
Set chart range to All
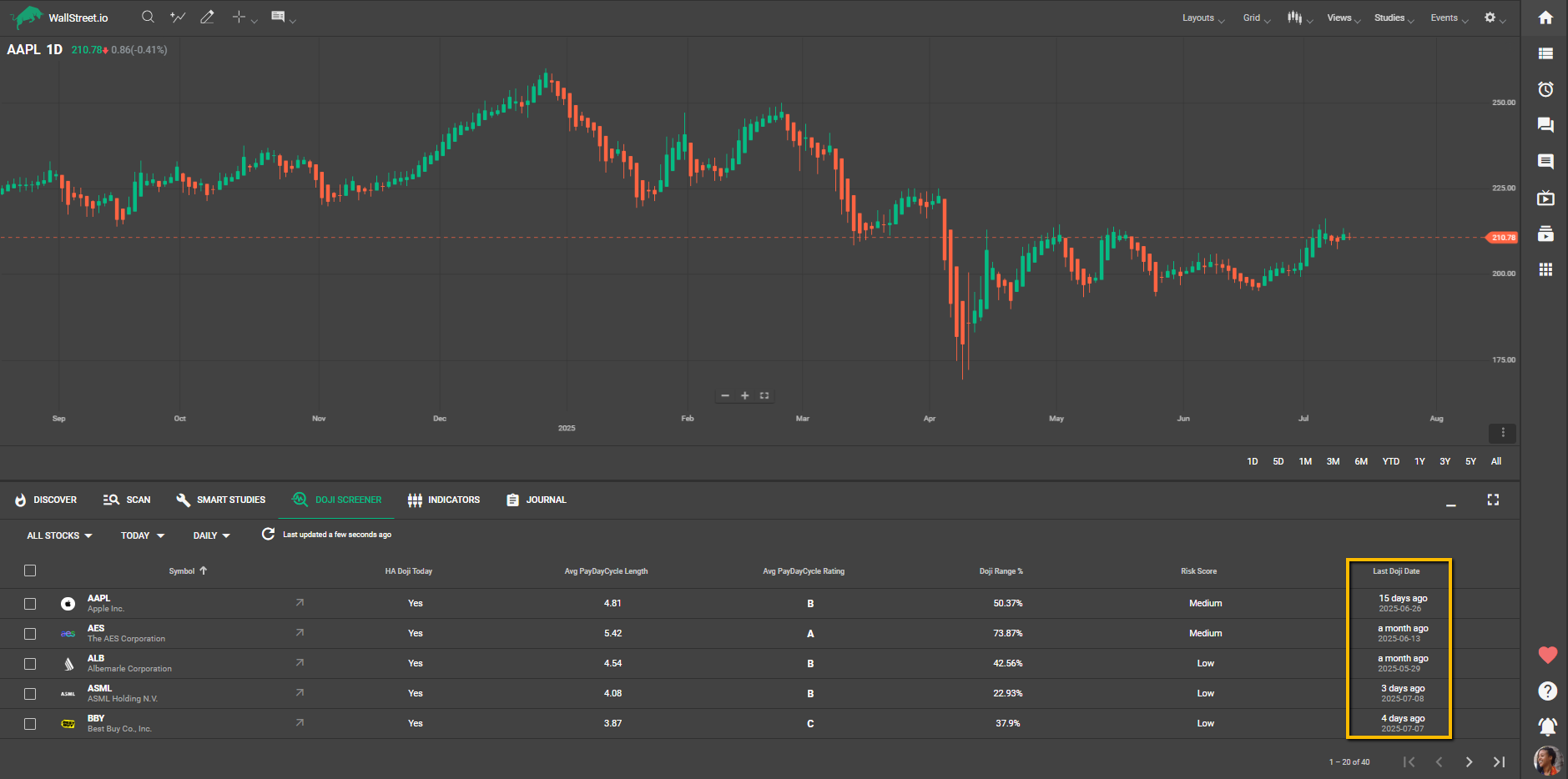click(1495, 461)
